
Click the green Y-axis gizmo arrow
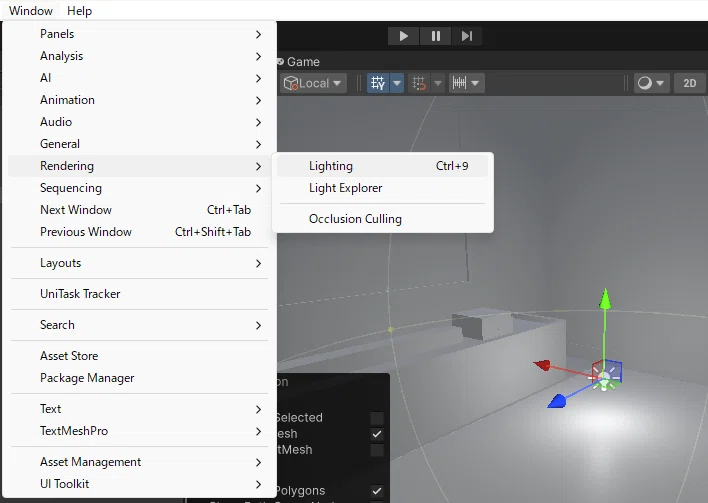(606, 299)
